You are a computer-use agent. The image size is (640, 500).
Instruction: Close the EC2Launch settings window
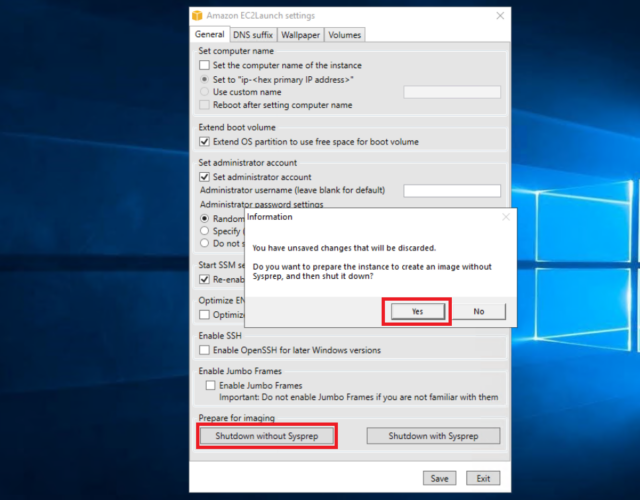point(500,16)
